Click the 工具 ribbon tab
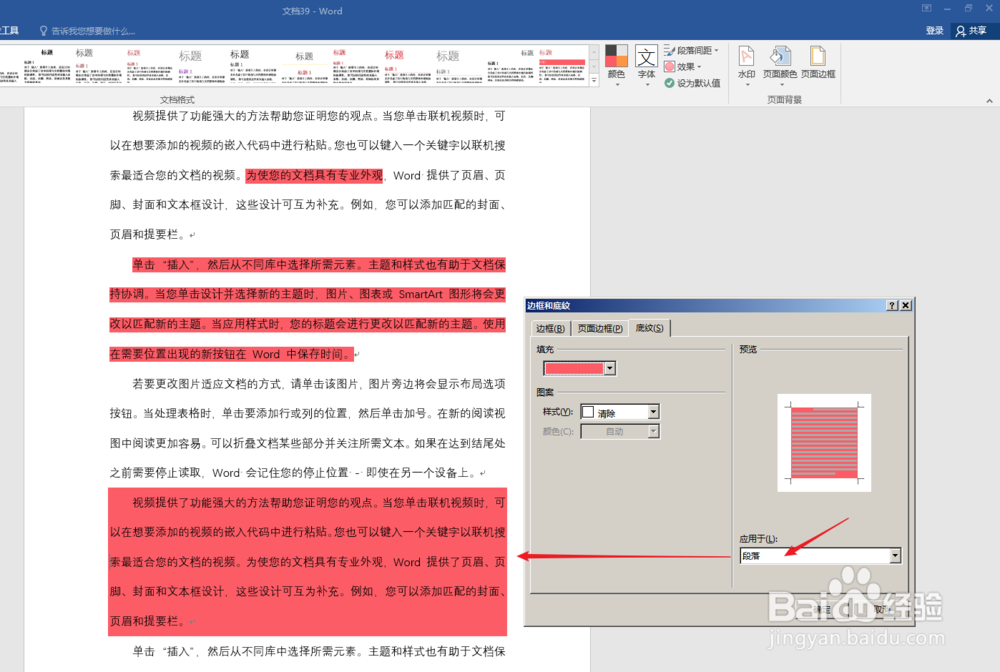 [x=9, y=31]
